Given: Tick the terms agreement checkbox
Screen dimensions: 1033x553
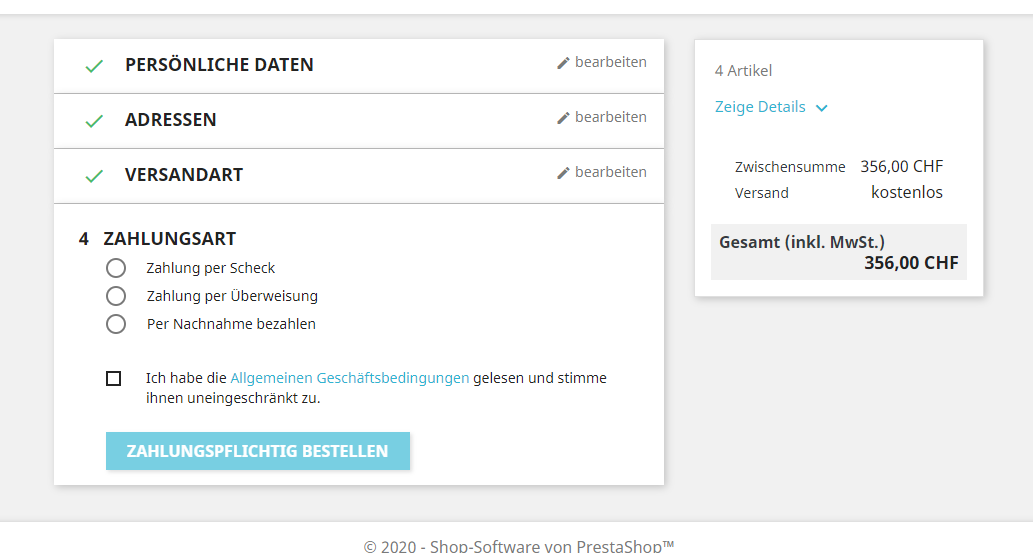Looking at the screenshot, I should [113, 378].
